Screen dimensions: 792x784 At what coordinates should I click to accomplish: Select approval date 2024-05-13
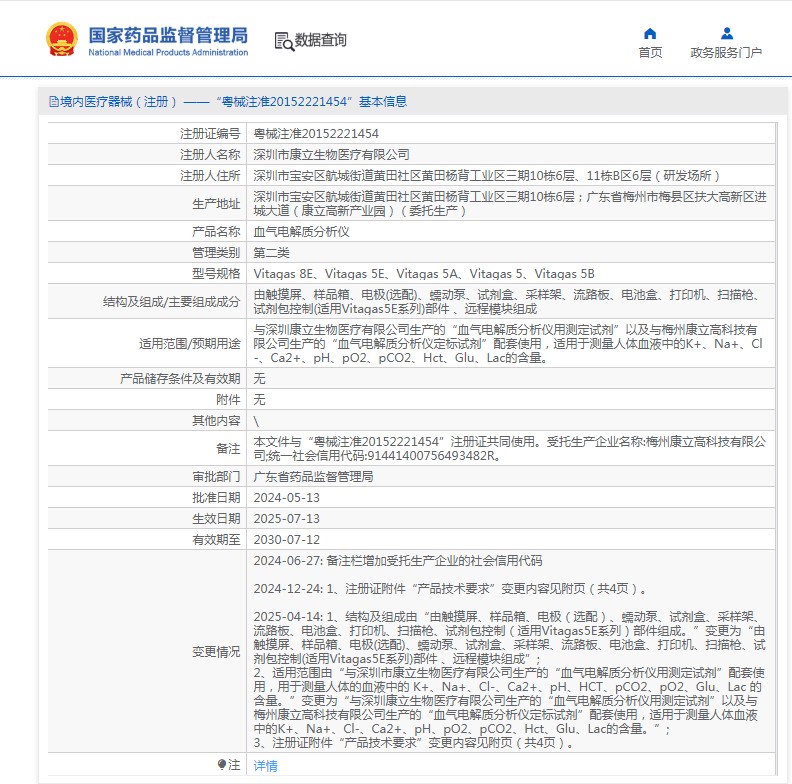(287, 498)
